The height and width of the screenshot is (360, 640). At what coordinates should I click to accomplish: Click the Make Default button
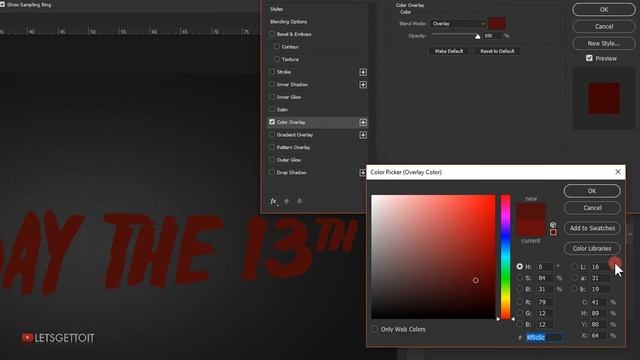click(x=449, y=51)
